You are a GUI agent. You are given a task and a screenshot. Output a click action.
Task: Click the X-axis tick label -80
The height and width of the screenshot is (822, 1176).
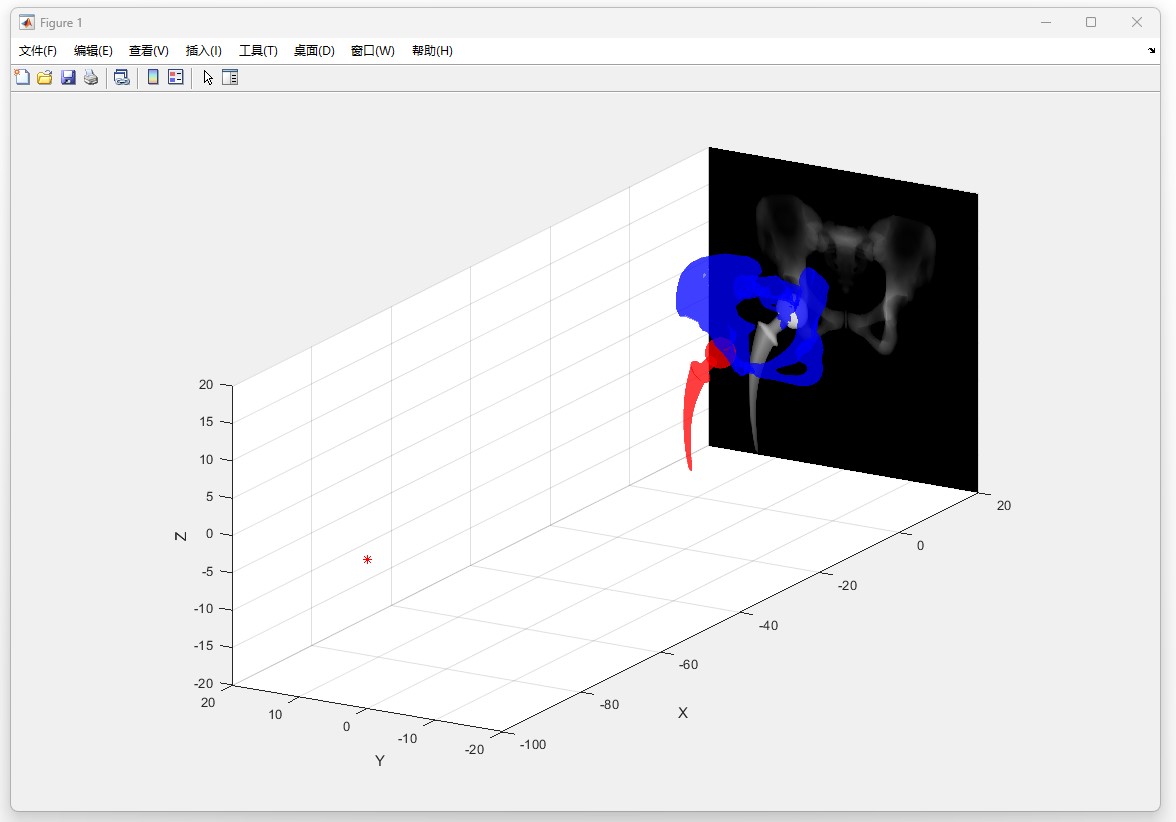pyautogui.click(x=609, y=704)
